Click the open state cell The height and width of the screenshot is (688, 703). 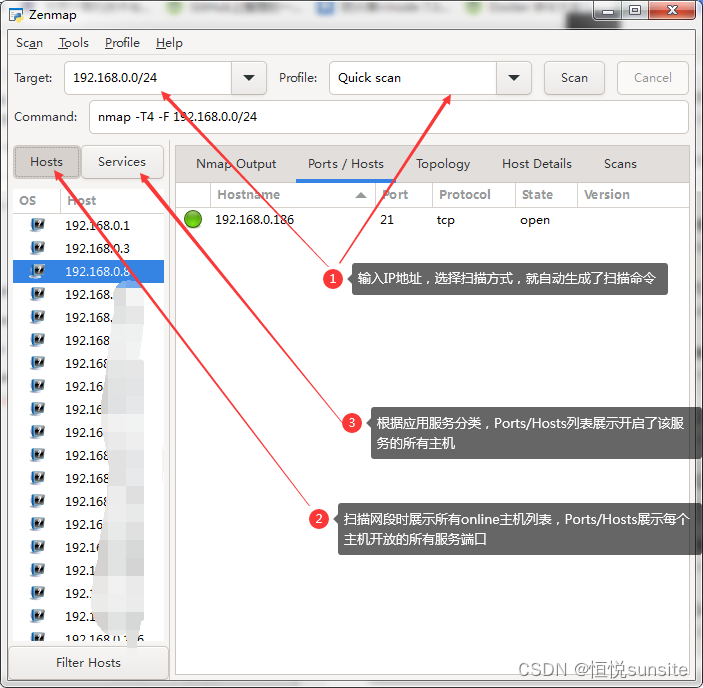[534, 221]
